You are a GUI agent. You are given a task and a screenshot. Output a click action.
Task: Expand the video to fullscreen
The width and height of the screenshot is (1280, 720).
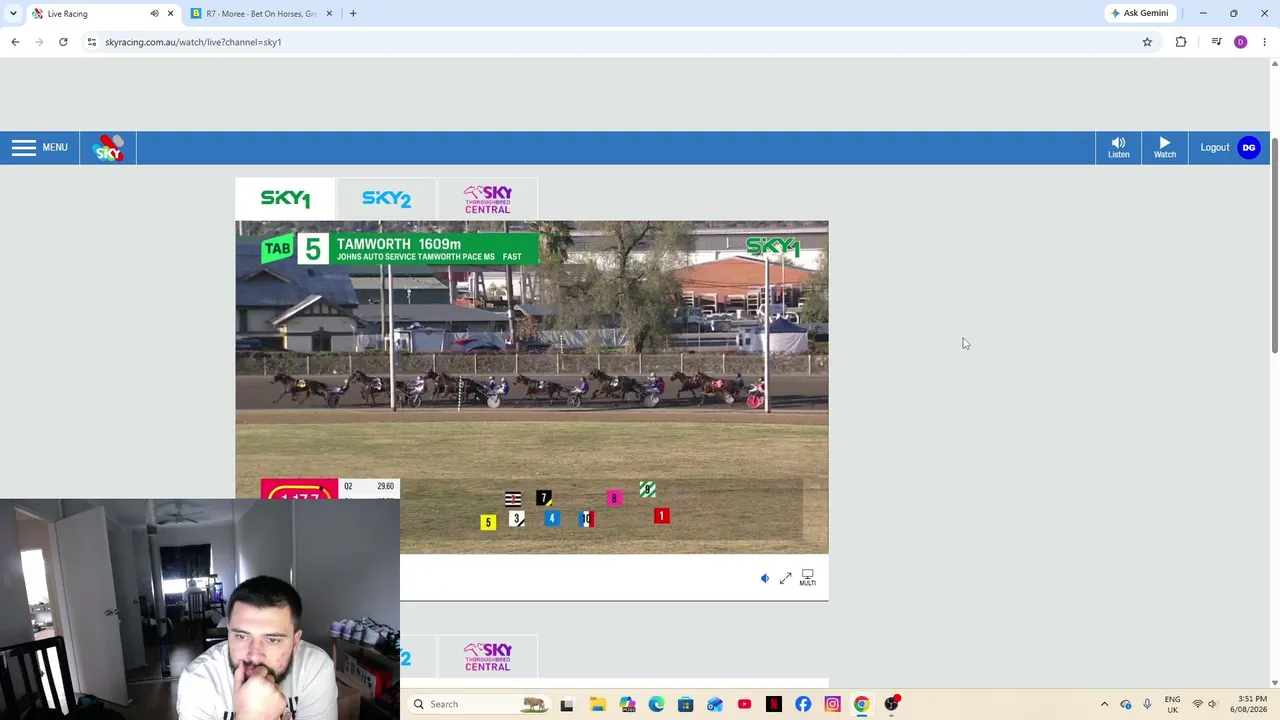click(786, 578)
